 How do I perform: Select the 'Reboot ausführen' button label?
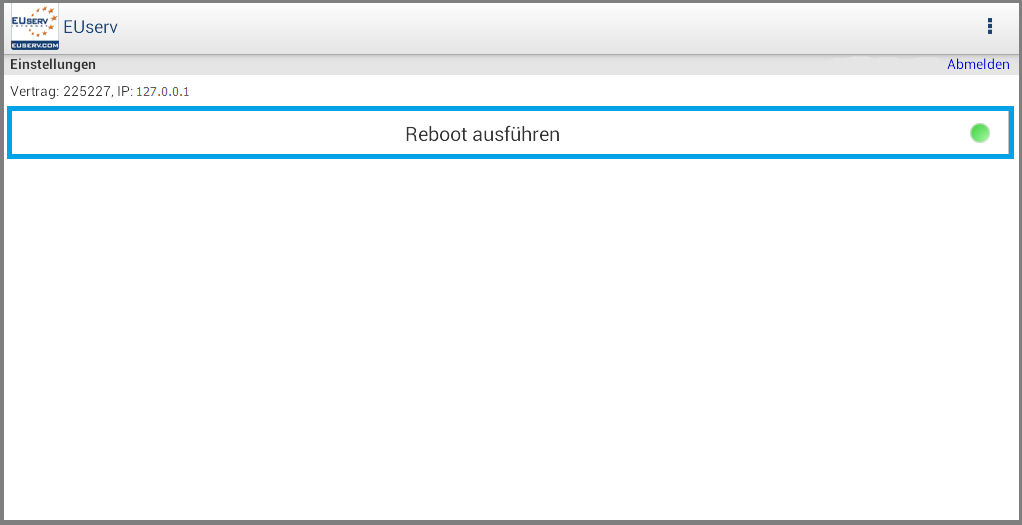click(482, 134)
